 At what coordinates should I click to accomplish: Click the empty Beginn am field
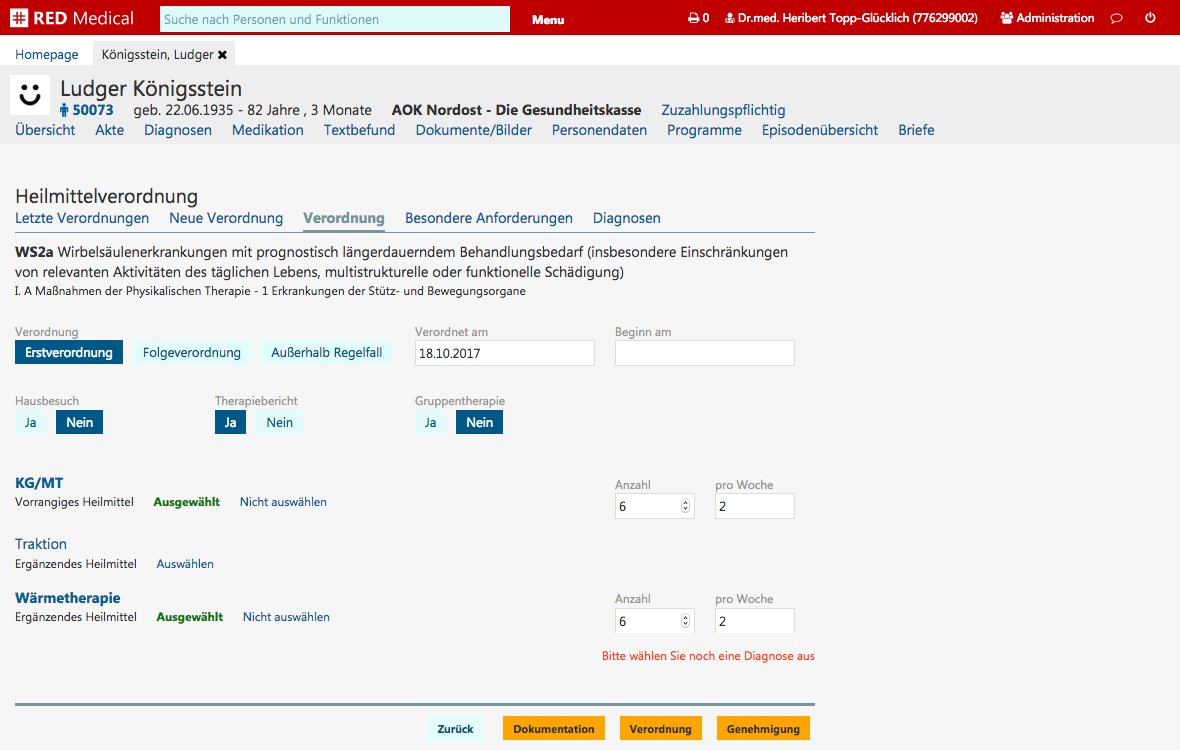(704, 354)
